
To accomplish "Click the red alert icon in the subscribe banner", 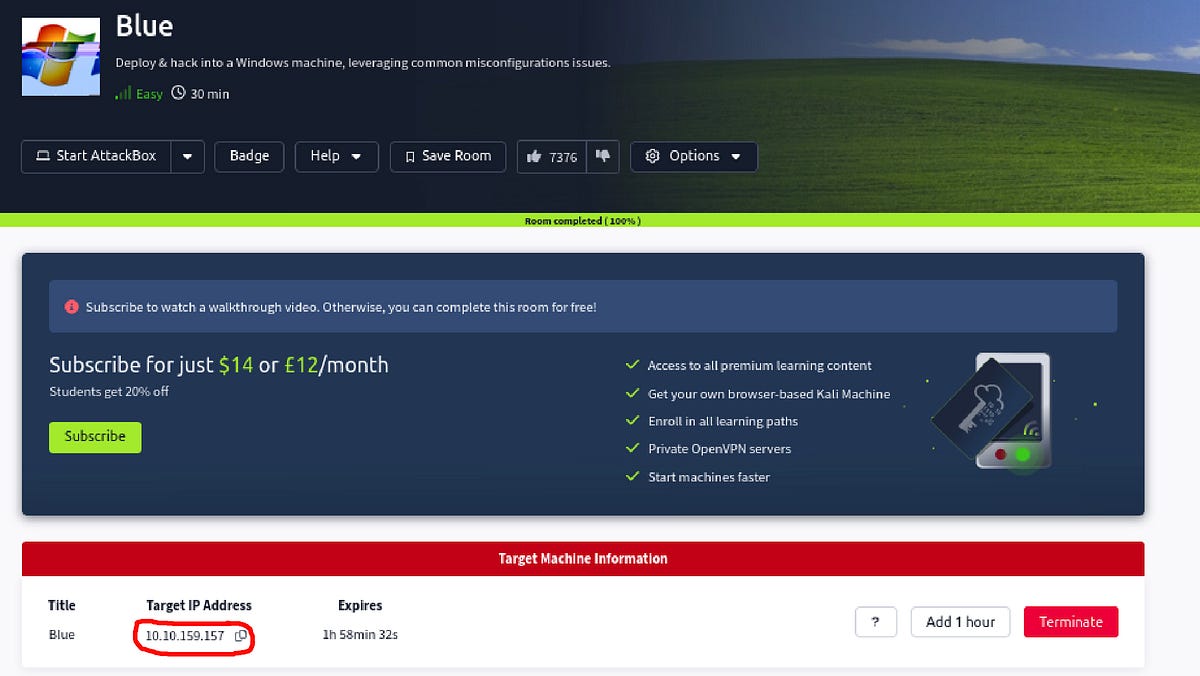I will [71, 307].
